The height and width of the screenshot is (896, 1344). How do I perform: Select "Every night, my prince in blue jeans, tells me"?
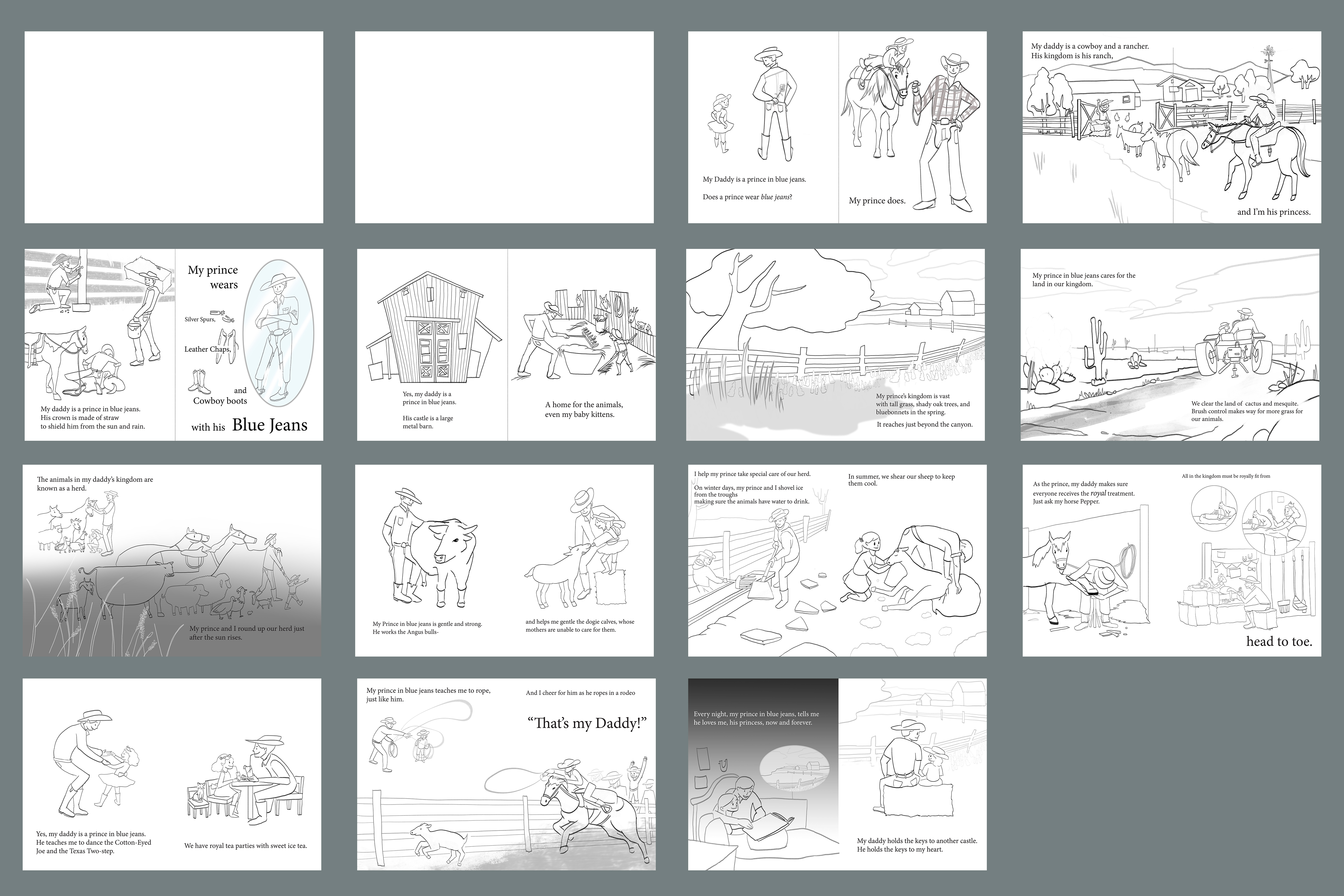click(757, 714)
